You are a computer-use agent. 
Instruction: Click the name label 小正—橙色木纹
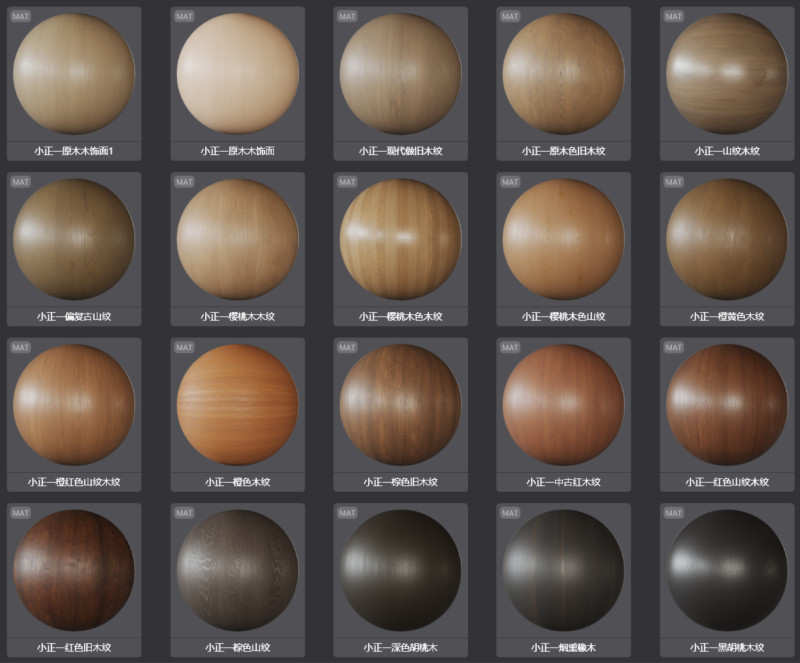click(238, 482)
